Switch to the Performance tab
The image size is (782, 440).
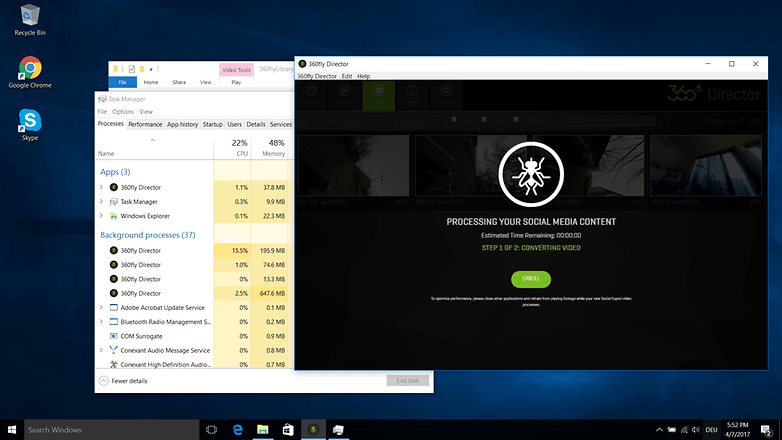click(x=145, y=124)
